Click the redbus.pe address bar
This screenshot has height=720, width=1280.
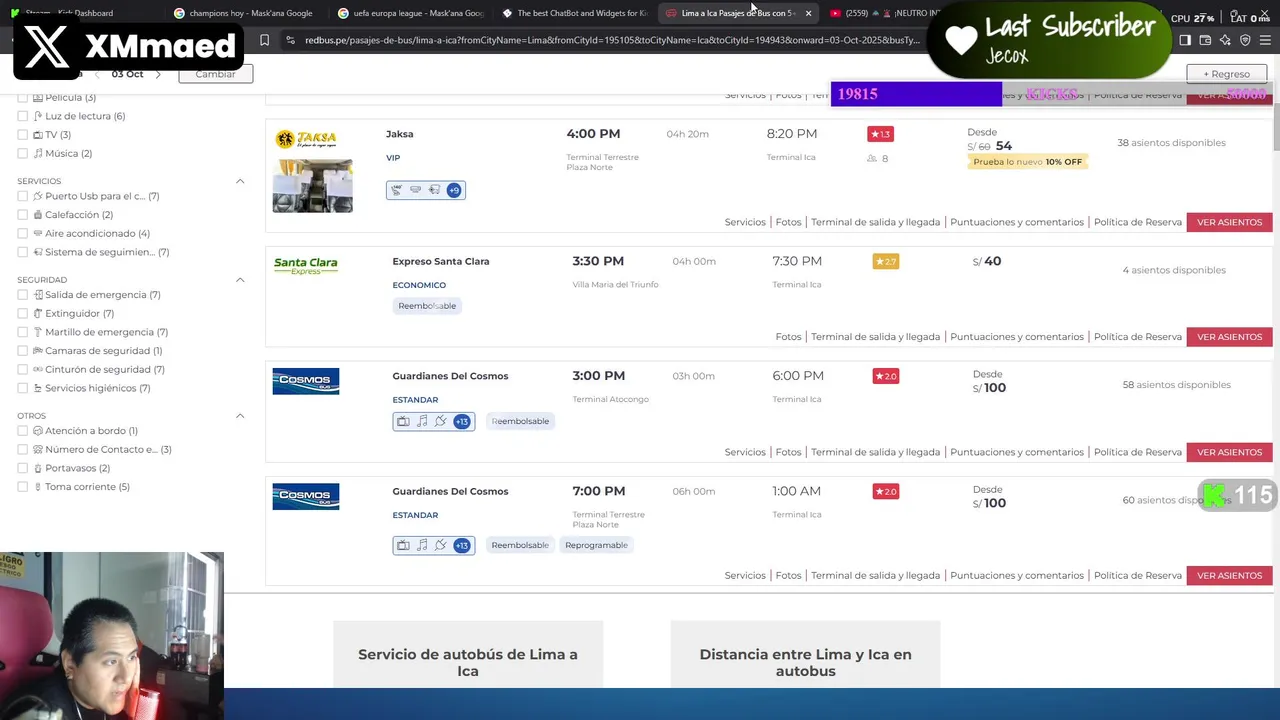coord(610,40)
